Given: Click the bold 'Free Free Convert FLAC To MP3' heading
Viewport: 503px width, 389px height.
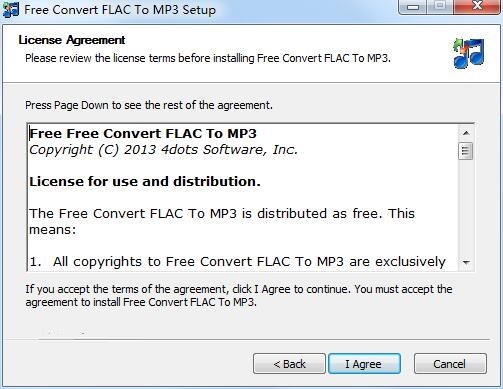Looking at the screenshot, I should pyautogui.click(x=143, y=134).
